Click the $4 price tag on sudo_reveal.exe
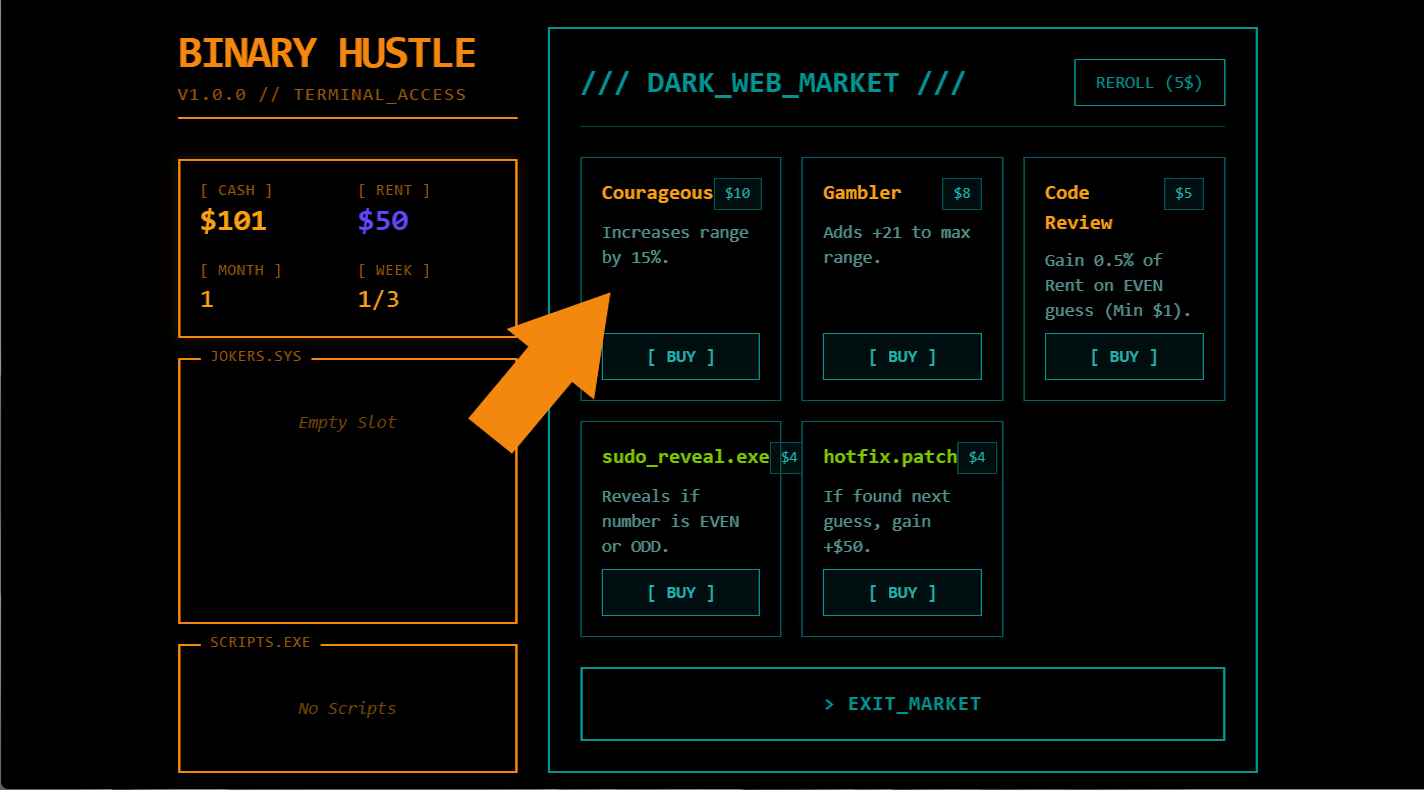Image resolution: width=1424 pixels, height=790 pixels. [788, 458]
